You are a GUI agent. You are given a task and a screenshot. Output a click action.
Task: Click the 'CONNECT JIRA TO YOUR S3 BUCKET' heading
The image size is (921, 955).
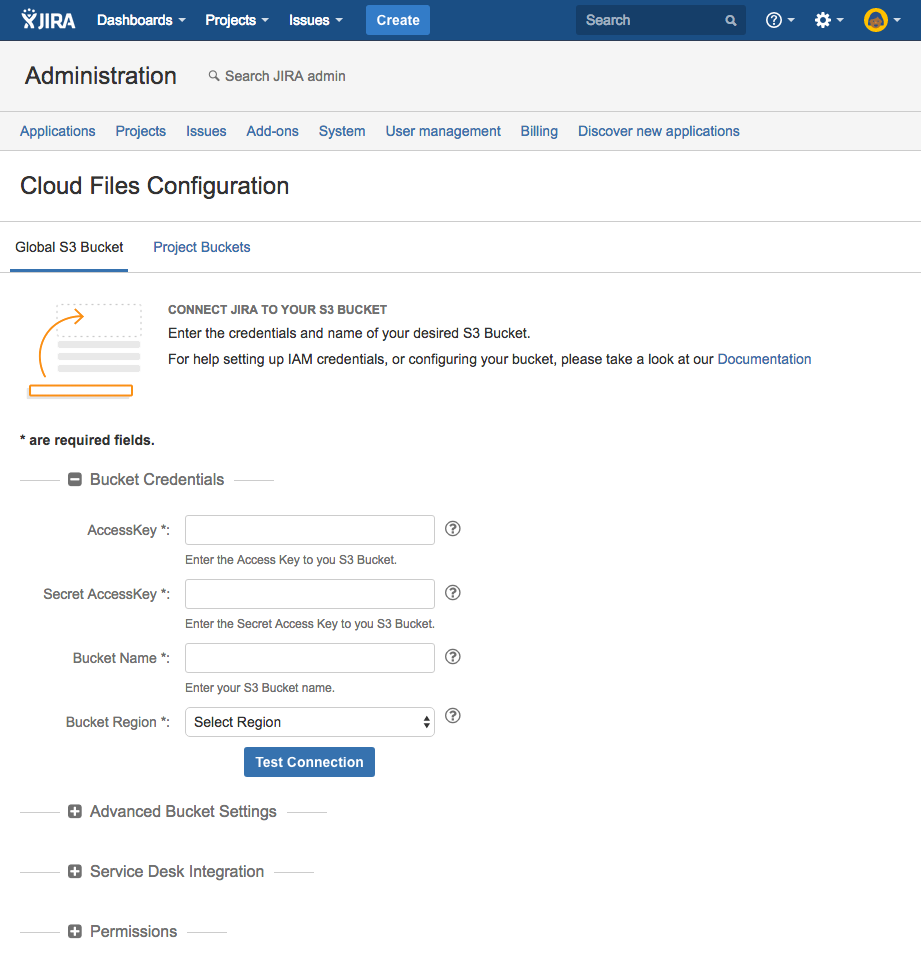(x=277, y=309)
